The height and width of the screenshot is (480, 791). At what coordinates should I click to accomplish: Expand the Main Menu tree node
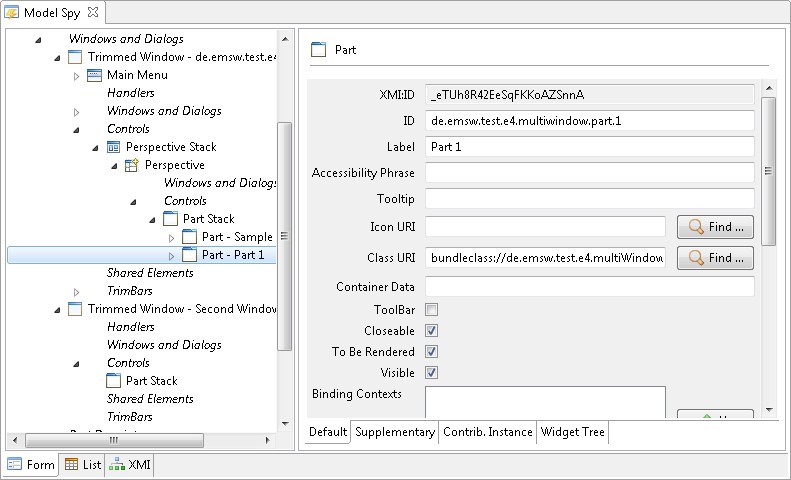tap(76, 75)
